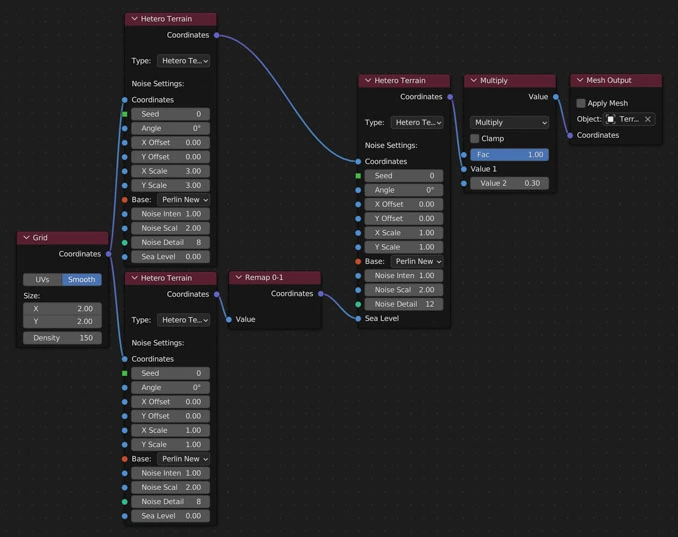Screen dimensions: 678x537
Task: Clear the Object field with the X icon
Action: [x=648, y=119]
